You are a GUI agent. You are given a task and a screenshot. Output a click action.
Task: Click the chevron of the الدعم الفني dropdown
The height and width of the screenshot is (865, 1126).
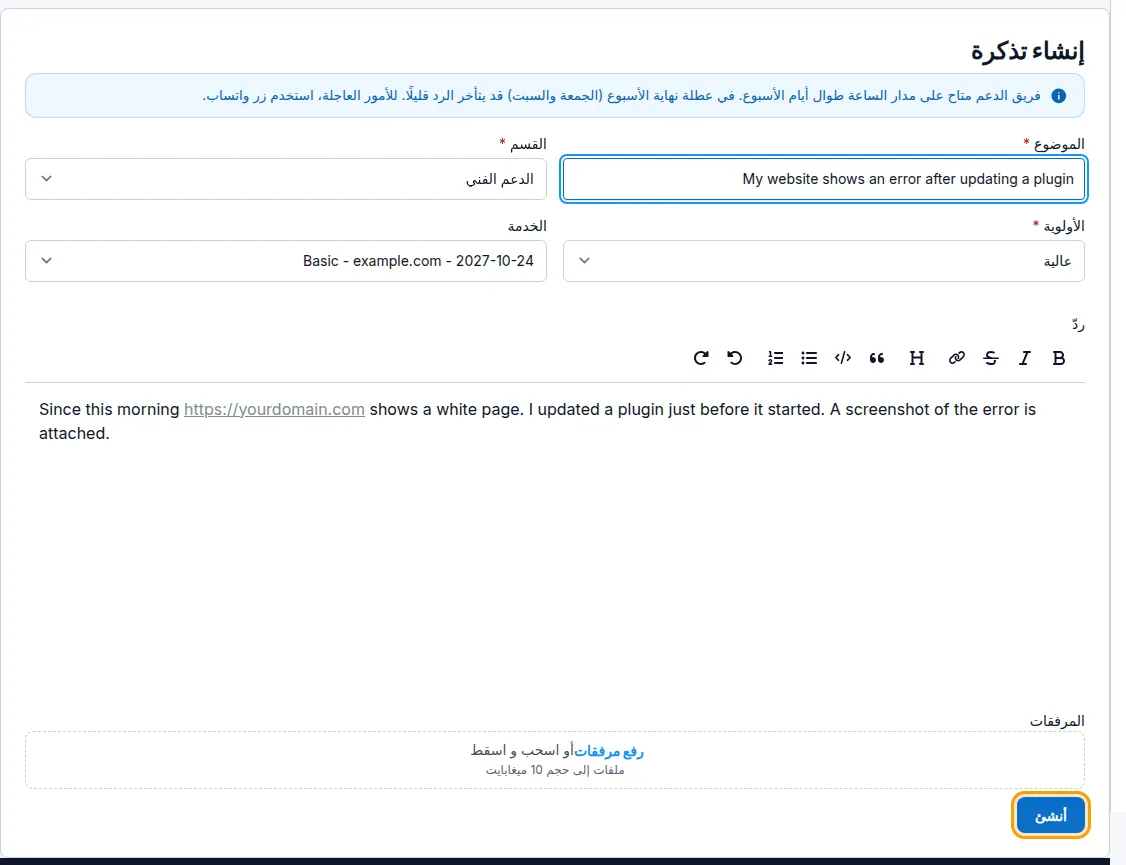47,179
